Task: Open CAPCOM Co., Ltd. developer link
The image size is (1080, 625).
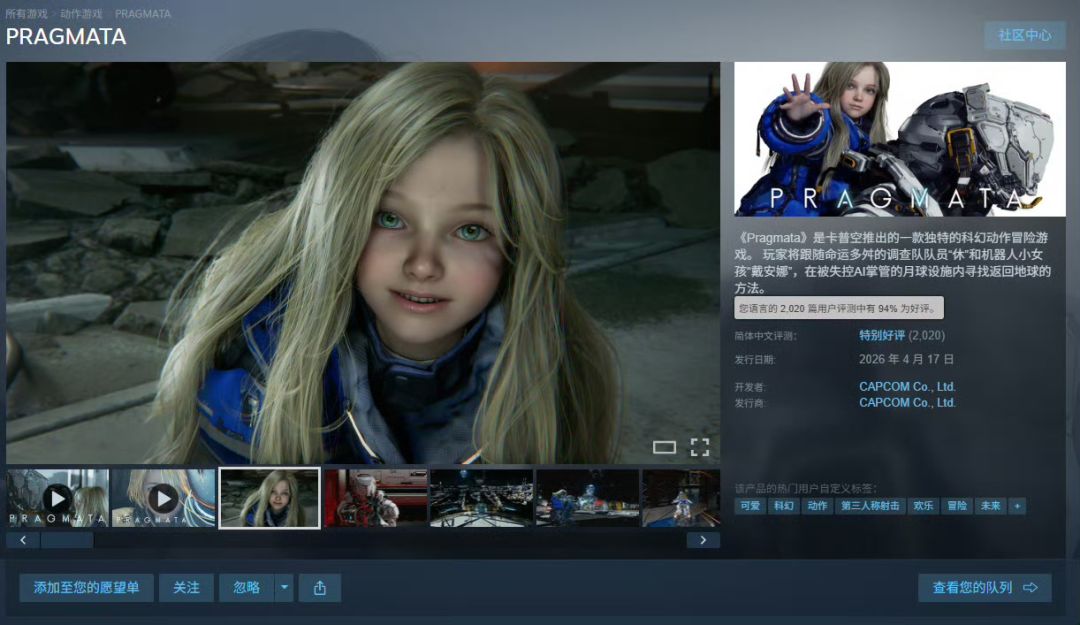Action: coord(907,387)
